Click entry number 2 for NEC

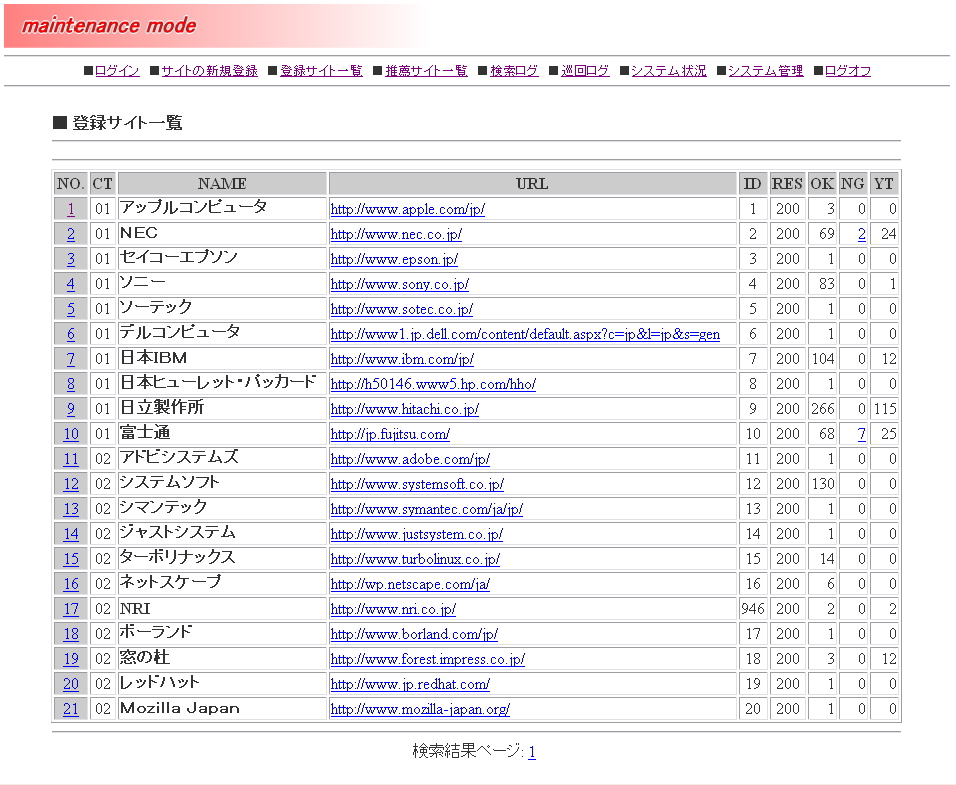(x=71, y=235)
